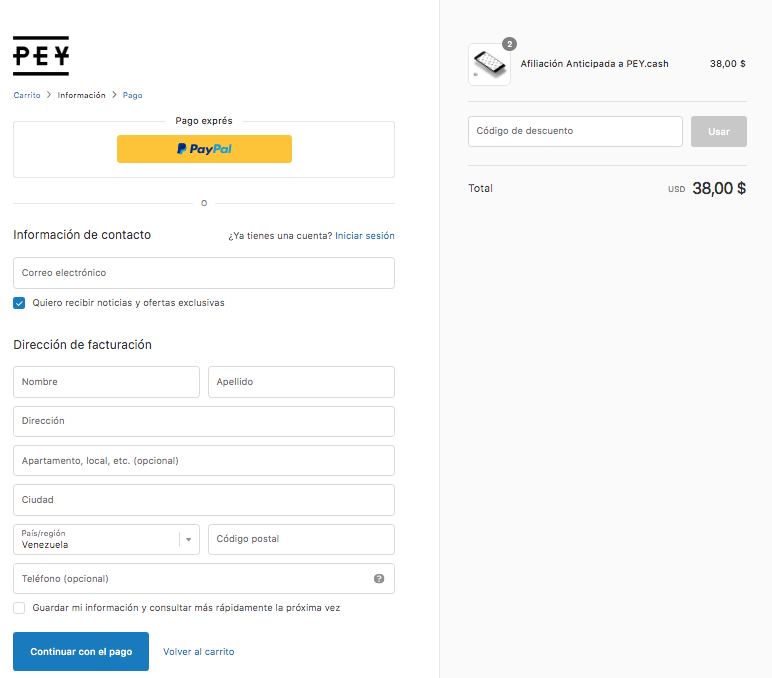
Task: Focus the Nombre field
Action: [x=106, y=382]
